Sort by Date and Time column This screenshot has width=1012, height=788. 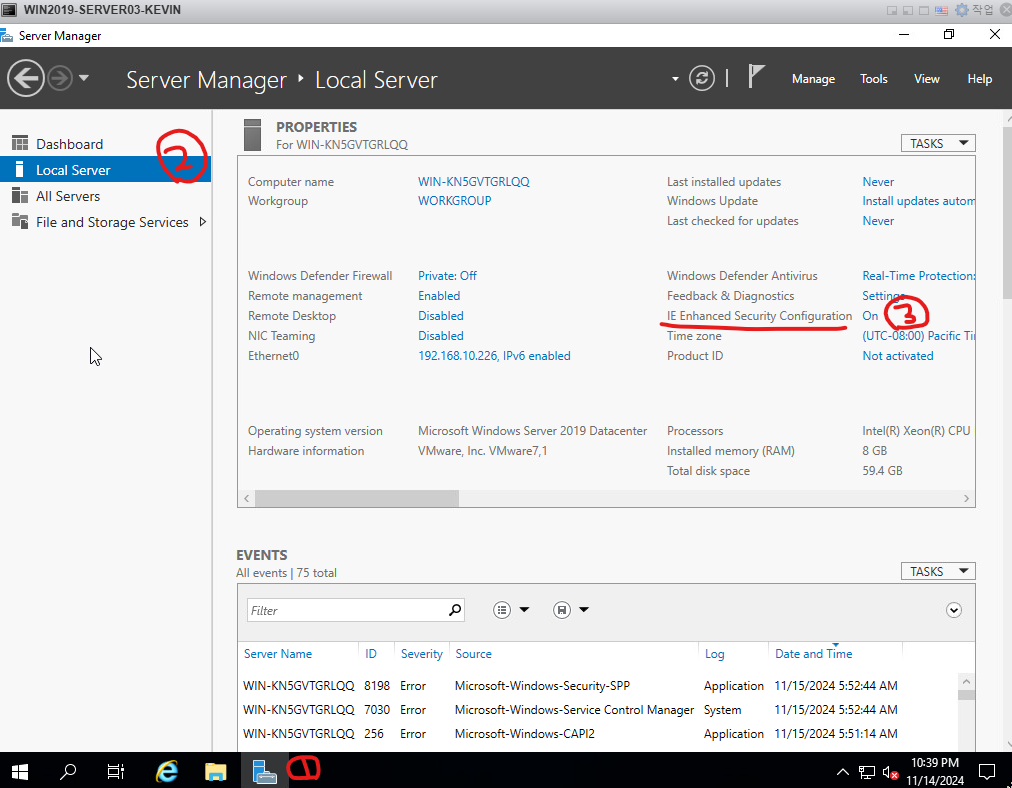pos(813,654)
